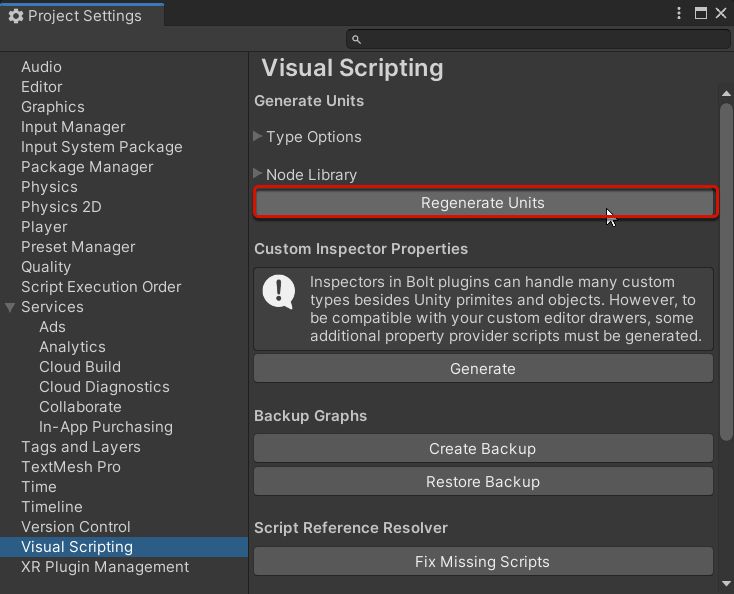Click the Generate Units heading
This screenshot has width=734, height=594.
point(309,101)
